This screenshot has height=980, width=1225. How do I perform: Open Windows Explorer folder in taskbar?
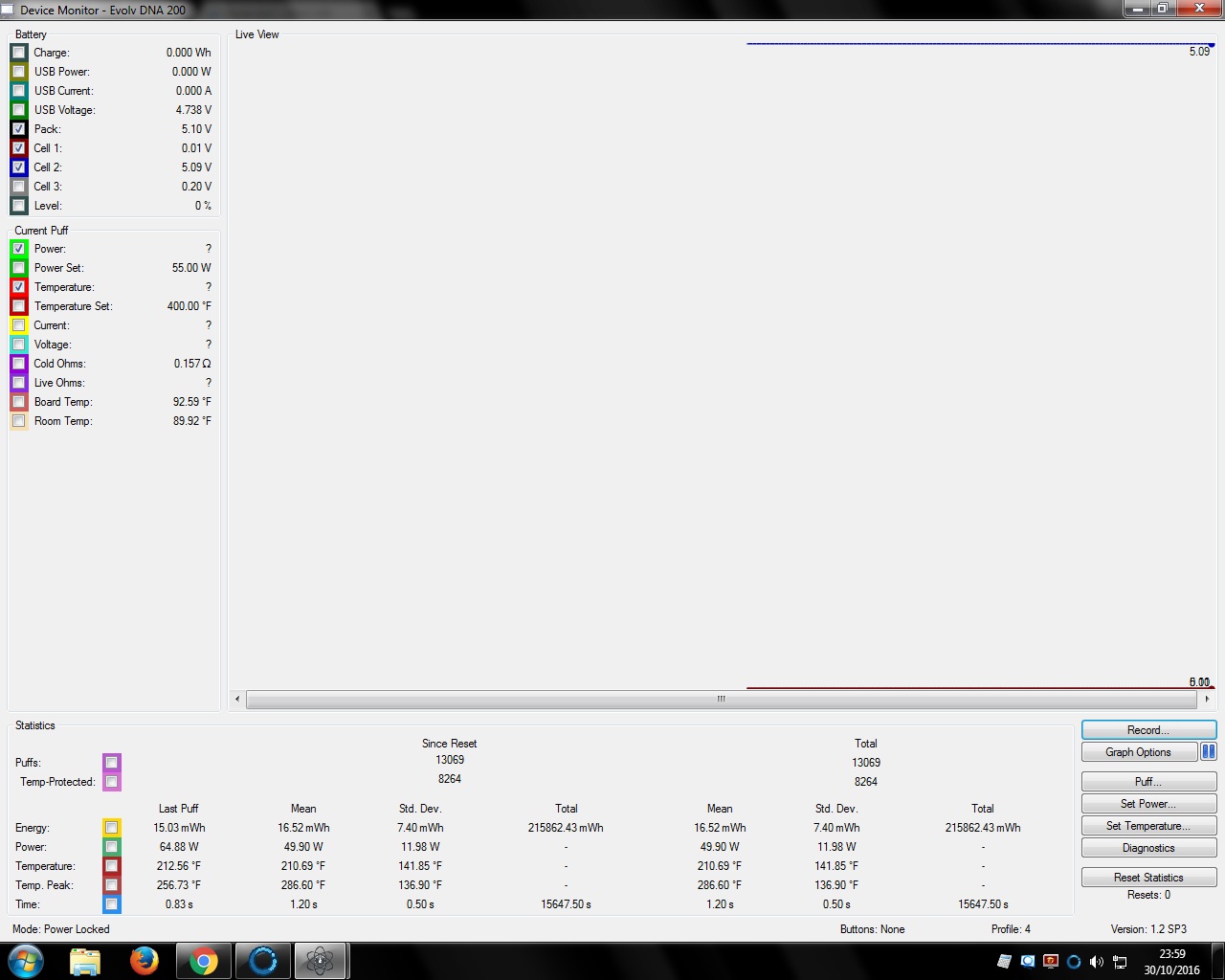(x=85, y=960)
